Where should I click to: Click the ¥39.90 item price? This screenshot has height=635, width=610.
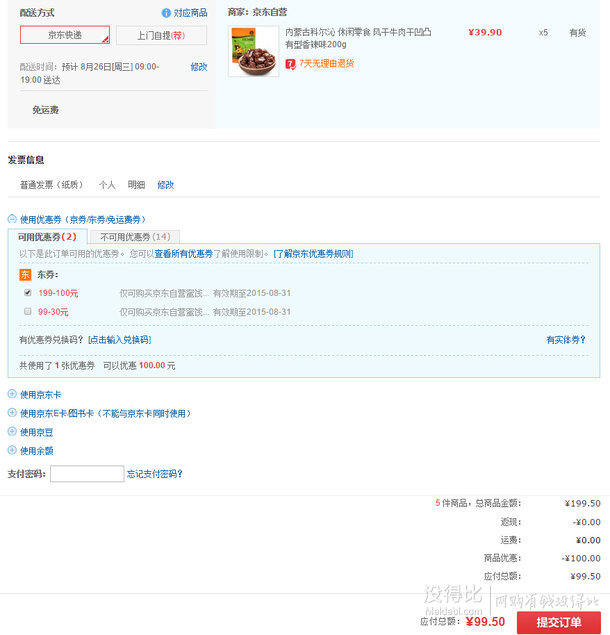coord(485,32)
